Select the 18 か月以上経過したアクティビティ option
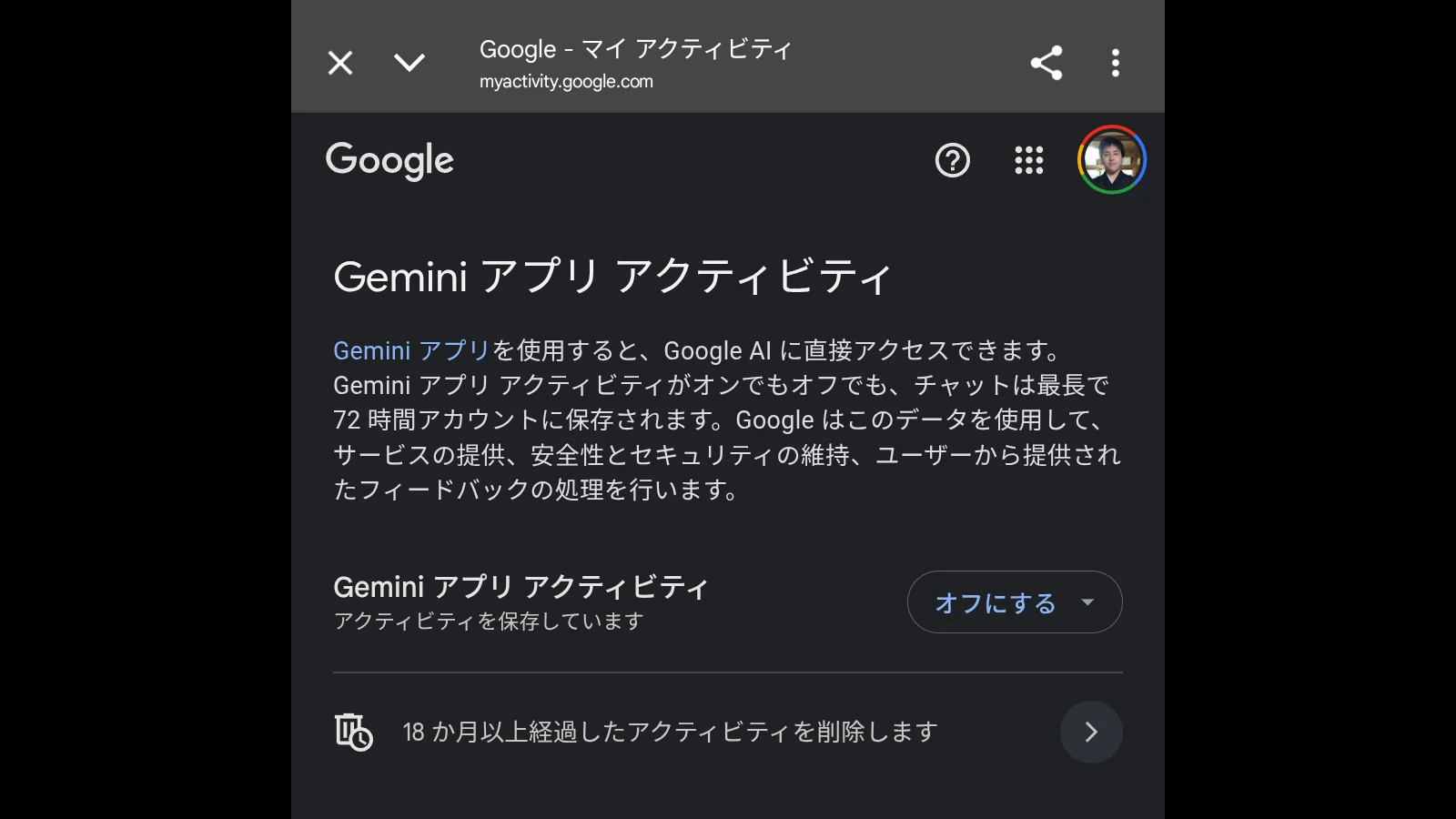 tap(671, 732)
